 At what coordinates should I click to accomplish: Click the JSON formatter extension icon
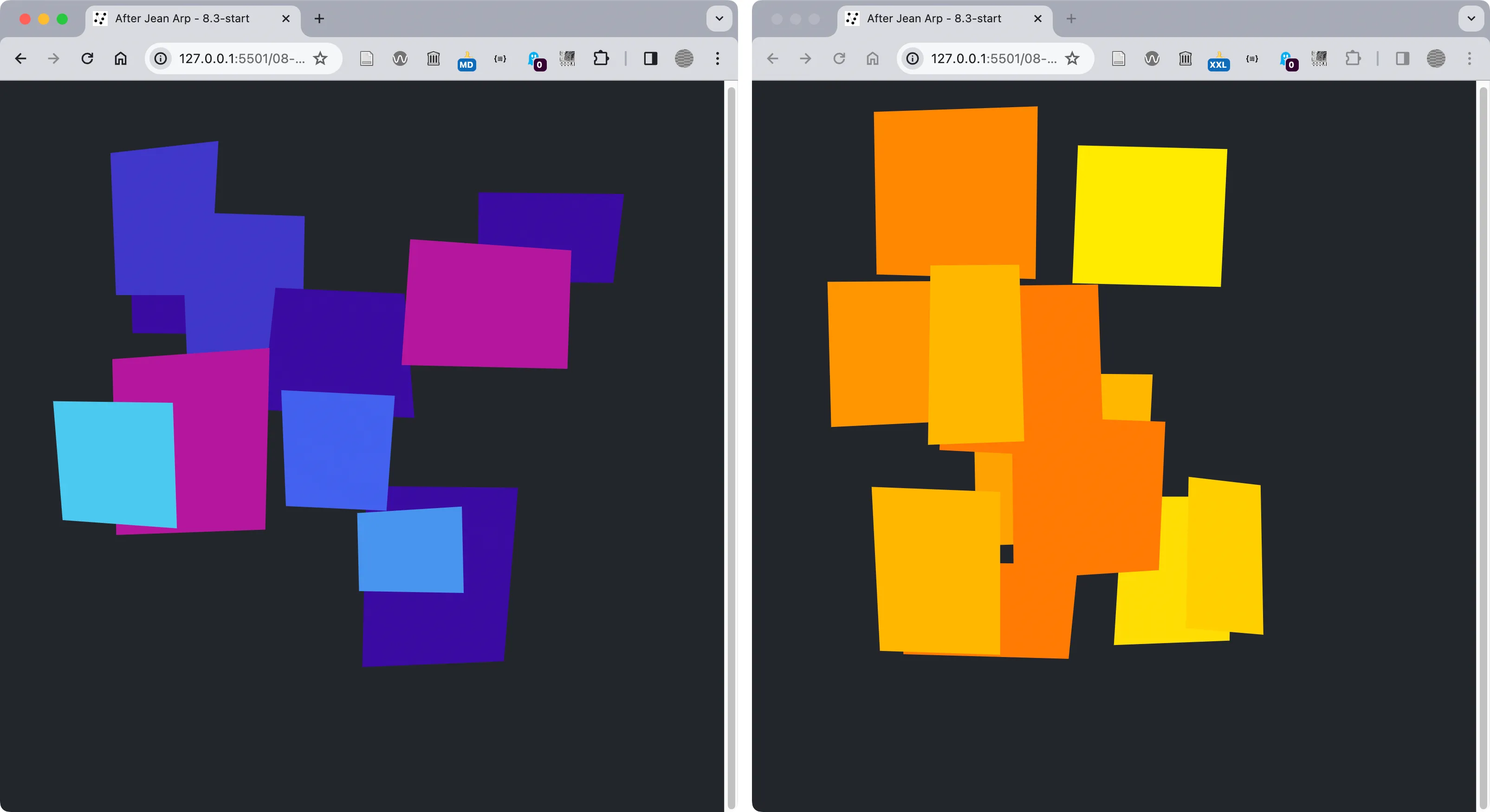(x=500, y=59)
